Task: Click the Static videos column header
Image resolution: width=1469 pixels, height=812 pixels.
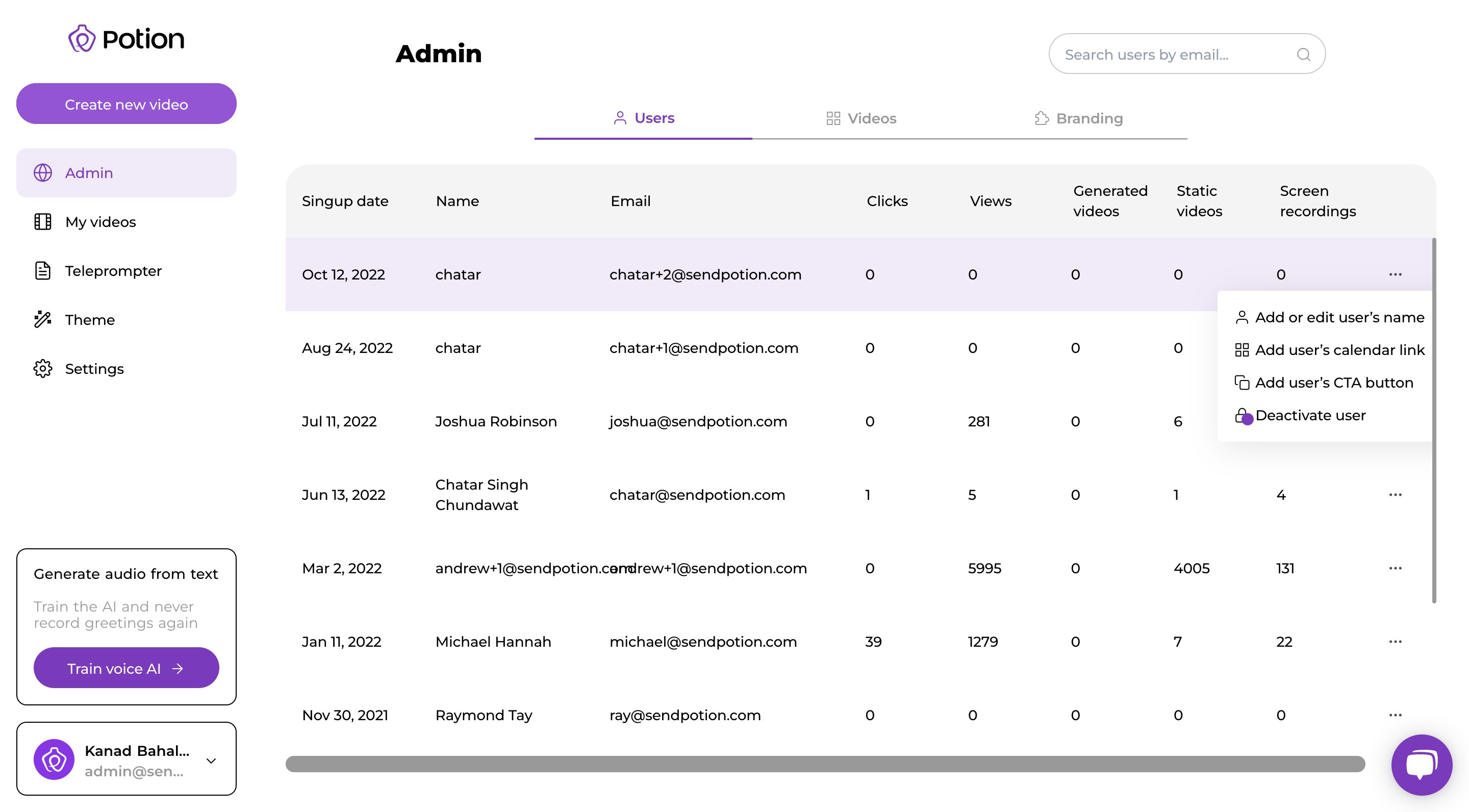Action: [x=1199, y=201]
